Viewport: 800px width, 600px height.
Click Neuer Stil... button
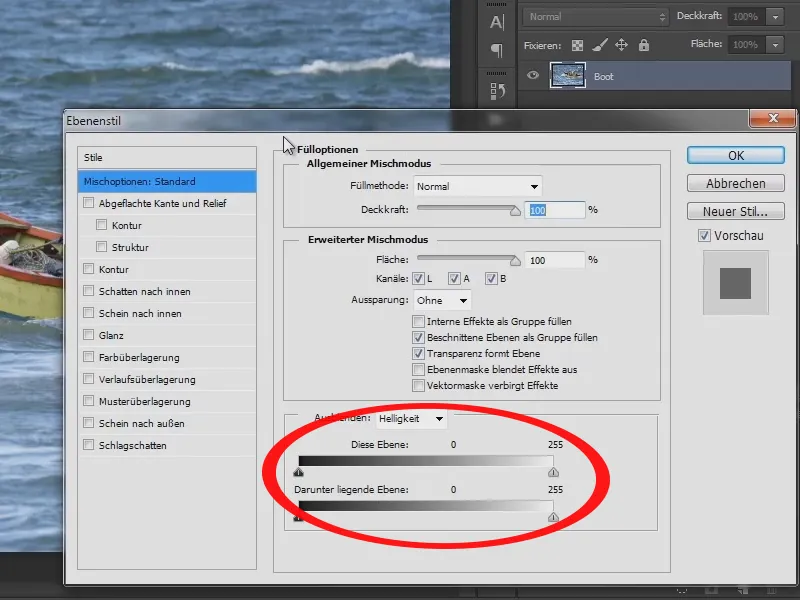tap(735, 211)
